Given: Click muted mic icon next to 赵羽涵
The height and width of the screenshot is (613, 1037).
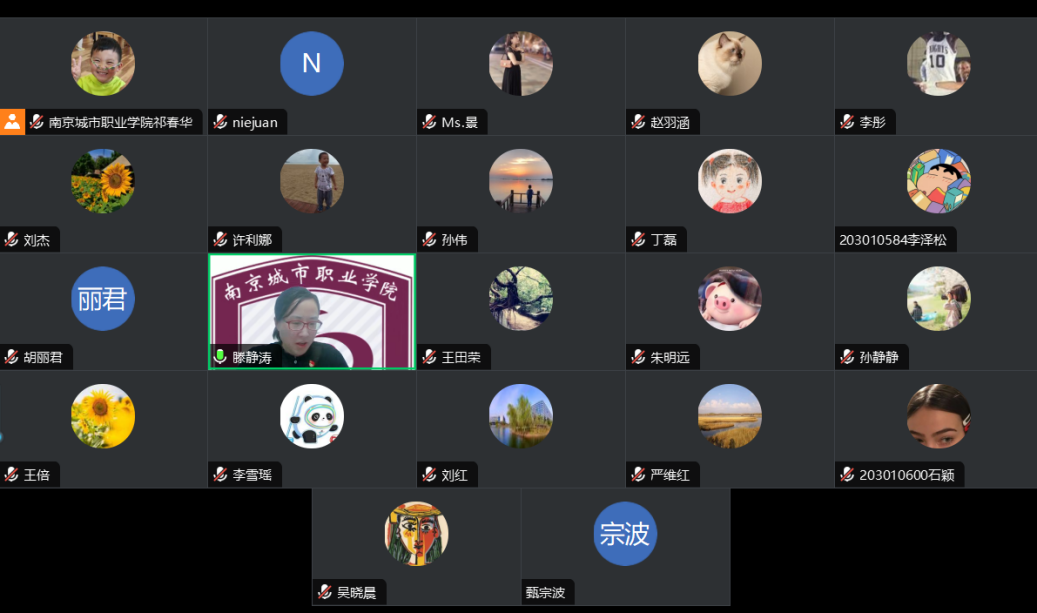Looking at the screenshot, I should [638, 122].
